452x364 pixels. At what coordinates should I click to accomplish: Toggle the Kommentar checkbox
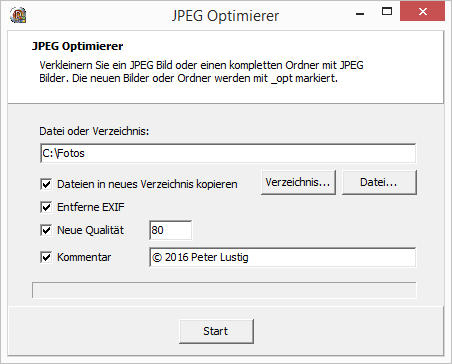click(46, 257)
